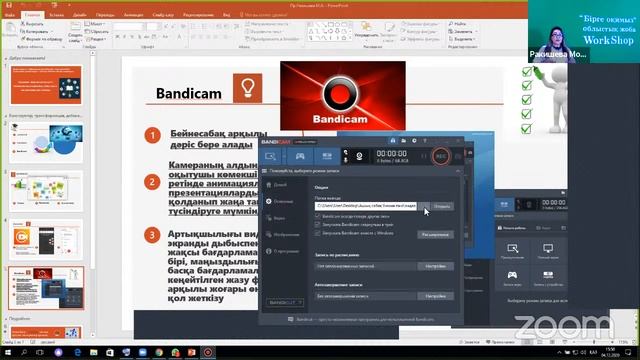Click the Cut command in Clipboard group
The image size is (640, 360).
pos(32,24)
